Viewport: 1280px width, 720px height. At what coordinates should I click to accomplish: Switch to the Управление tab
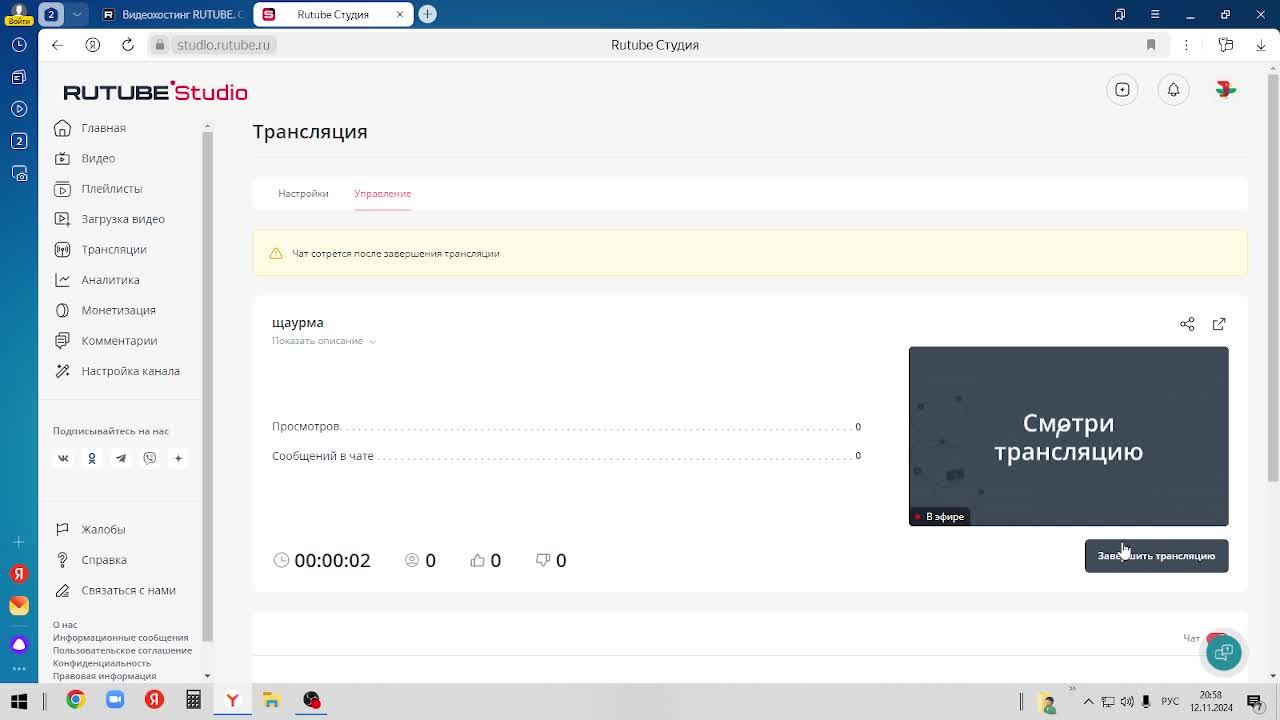(x=382, y=193)
